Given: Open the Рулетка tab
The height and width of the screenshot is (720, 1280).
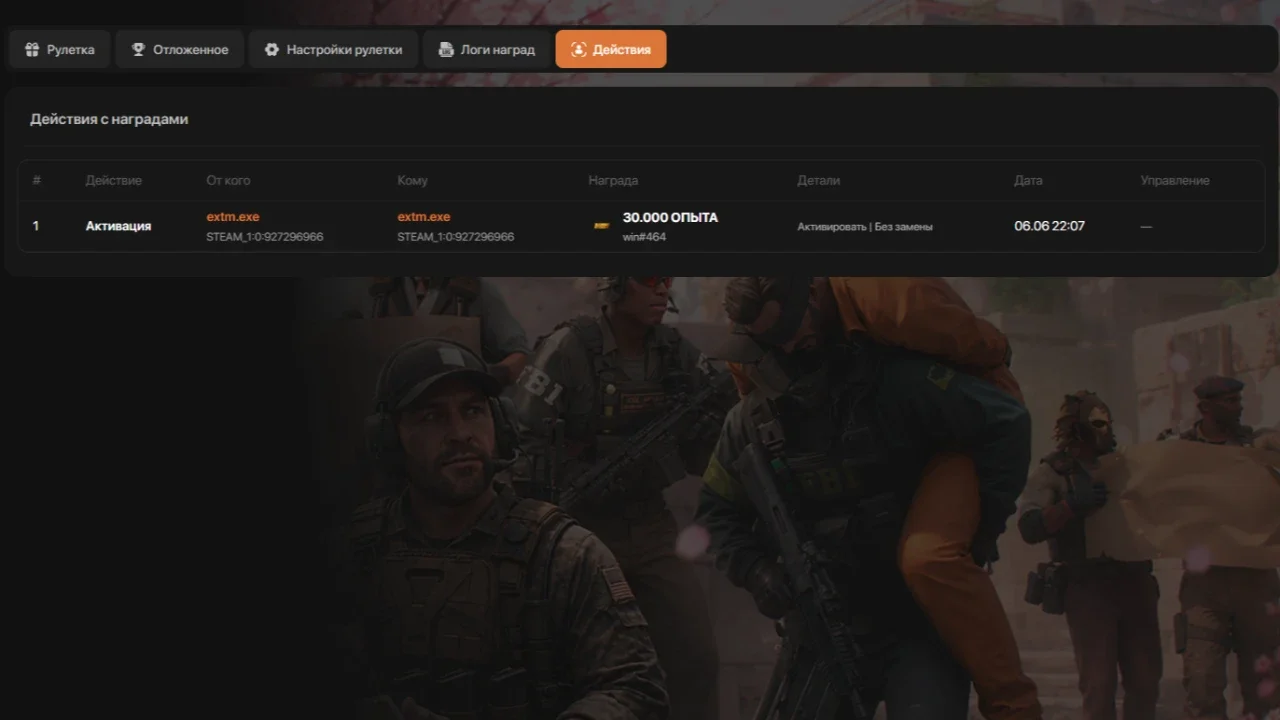Looking at the screenshot, I should (x=59, y=49).
